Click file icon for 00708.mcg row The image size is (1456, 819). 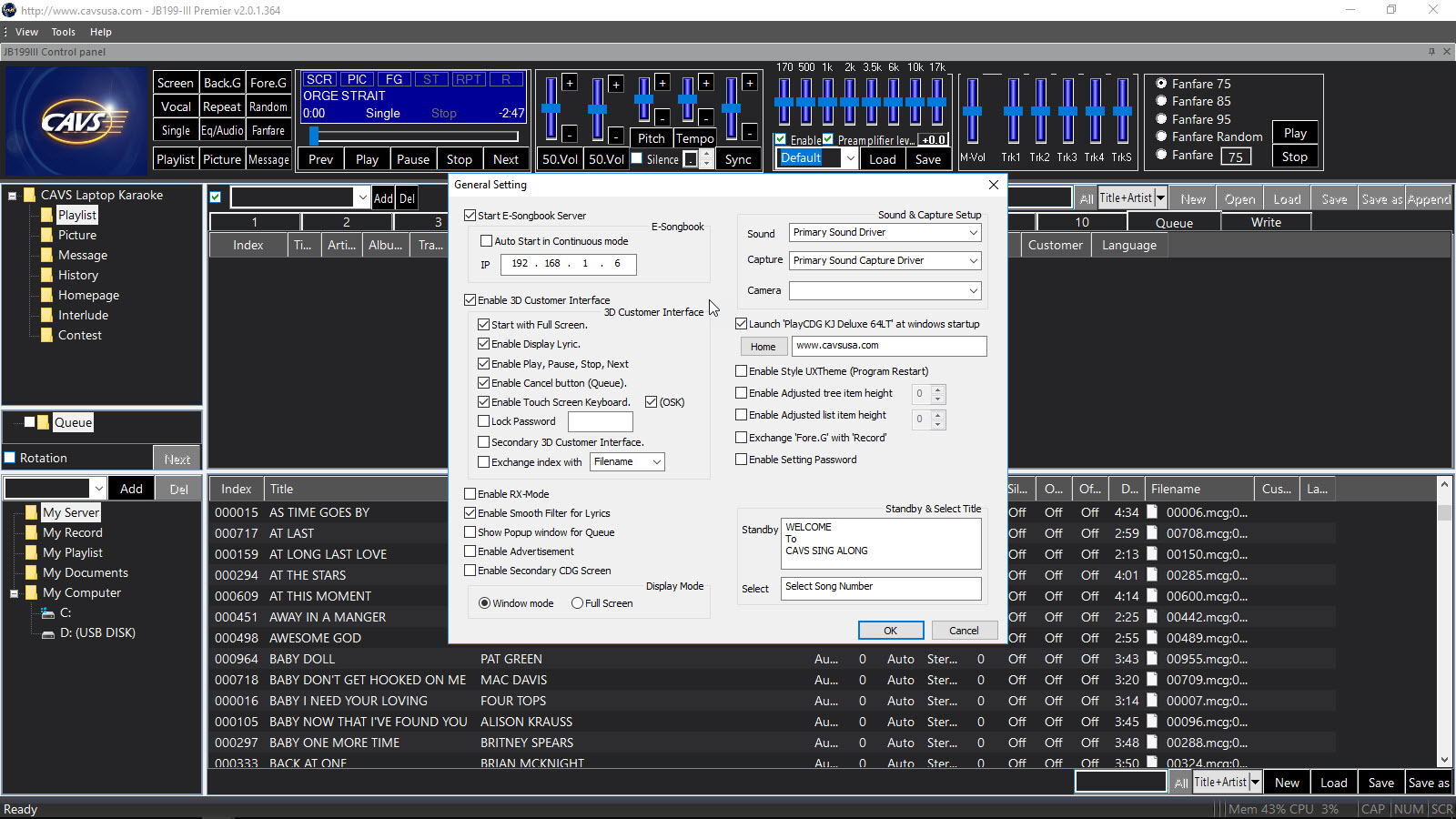point(1152,532)
